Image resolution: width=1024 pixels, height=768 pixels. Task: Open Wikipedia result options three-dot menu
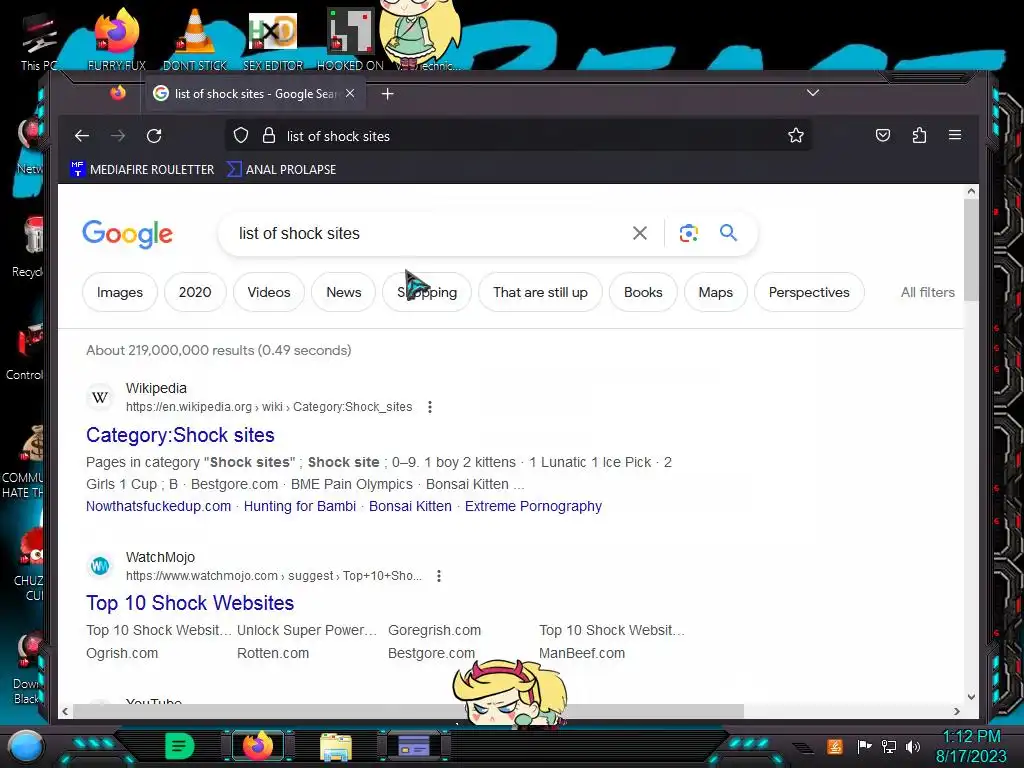(430, 407)
